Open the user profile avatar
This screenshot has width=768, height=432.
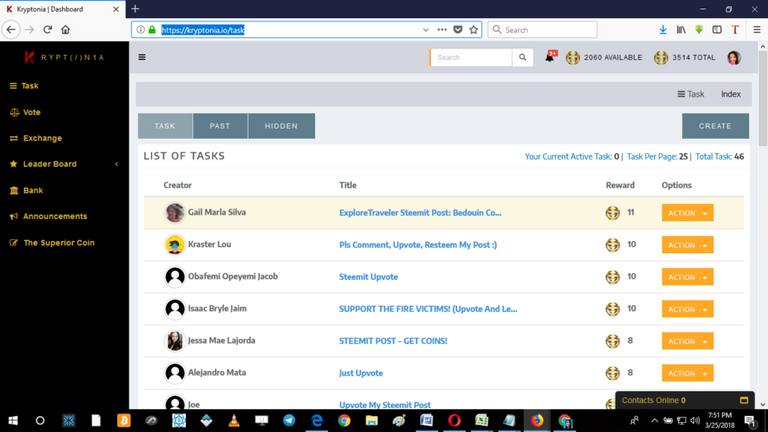pos(734,57)
